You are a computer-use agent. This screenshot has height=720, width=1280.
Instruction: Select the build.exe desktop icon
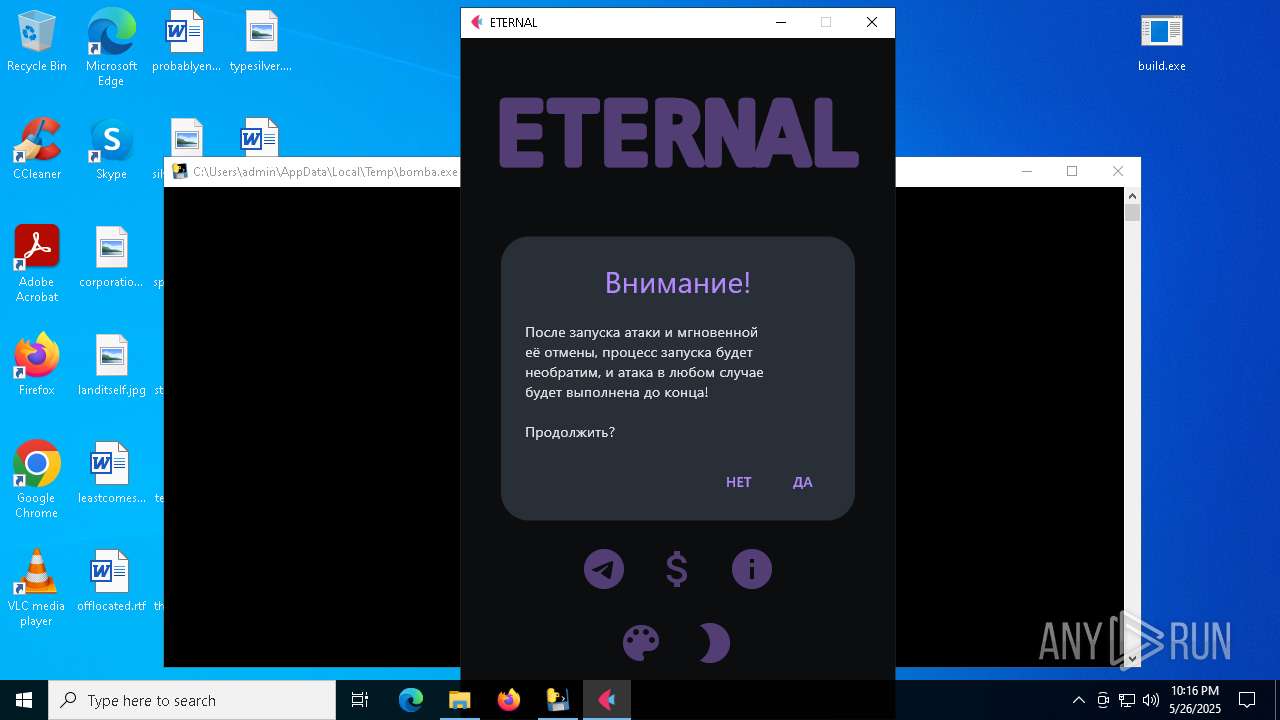click(x=1162, y=42)
